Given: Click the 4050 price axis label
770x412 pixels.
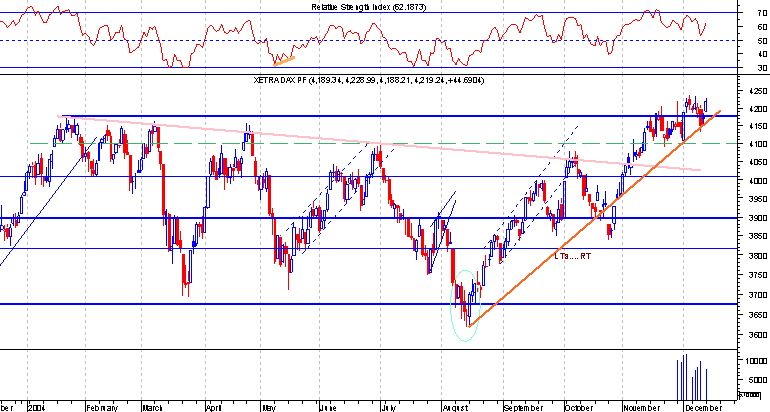Looking at the screenshot, I should tap(758, 163).
